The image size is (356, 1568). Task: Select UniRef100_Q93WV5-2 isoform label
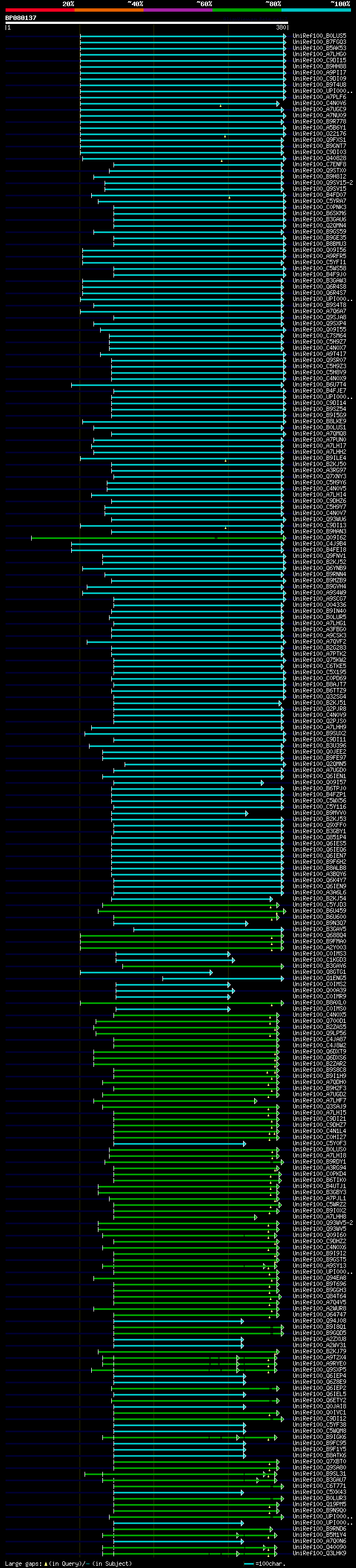pyautogui.click(x=323, y=1223)
